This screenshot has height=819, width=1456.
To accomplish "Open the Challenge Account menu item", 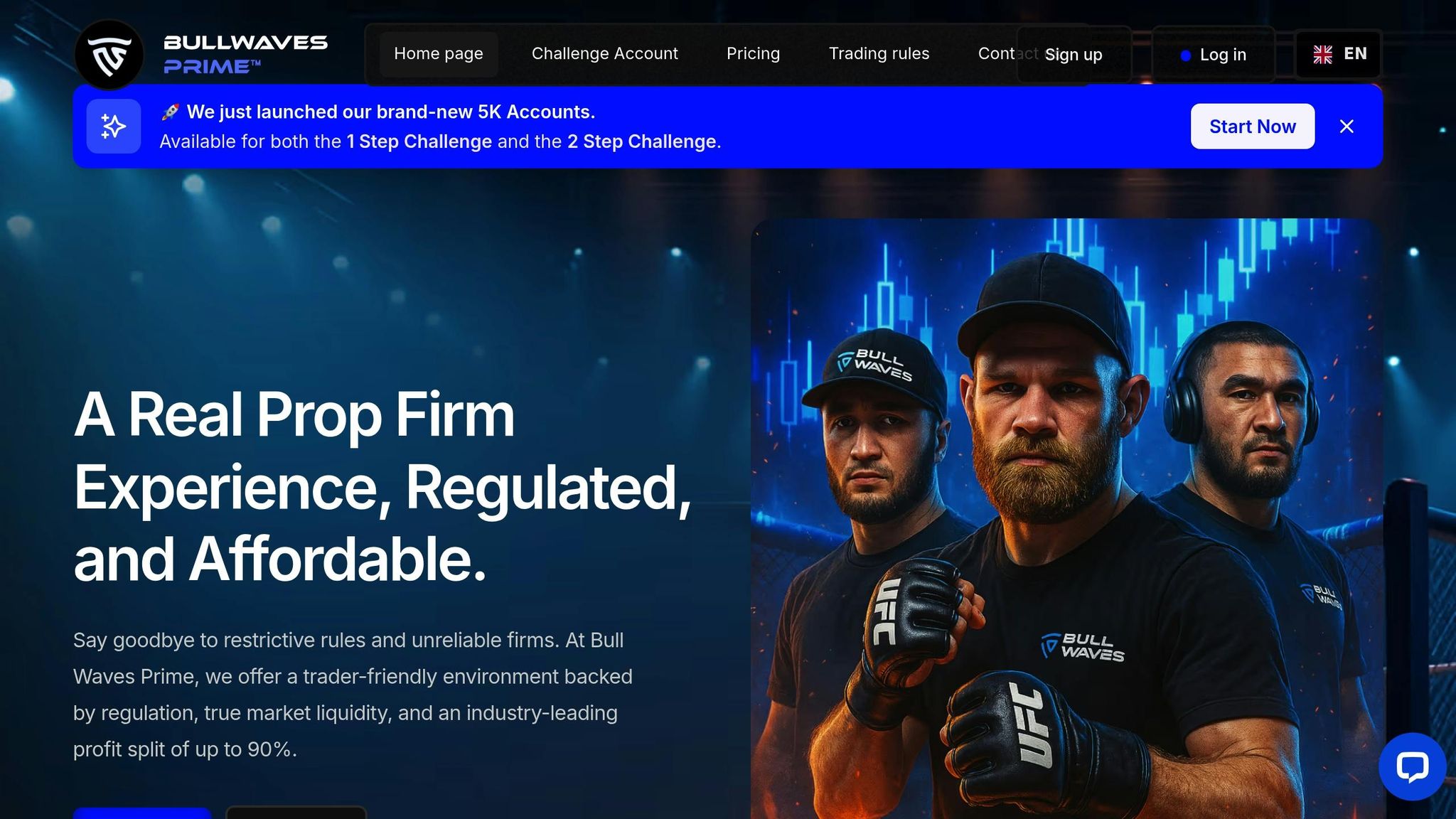I will [605, 54].
